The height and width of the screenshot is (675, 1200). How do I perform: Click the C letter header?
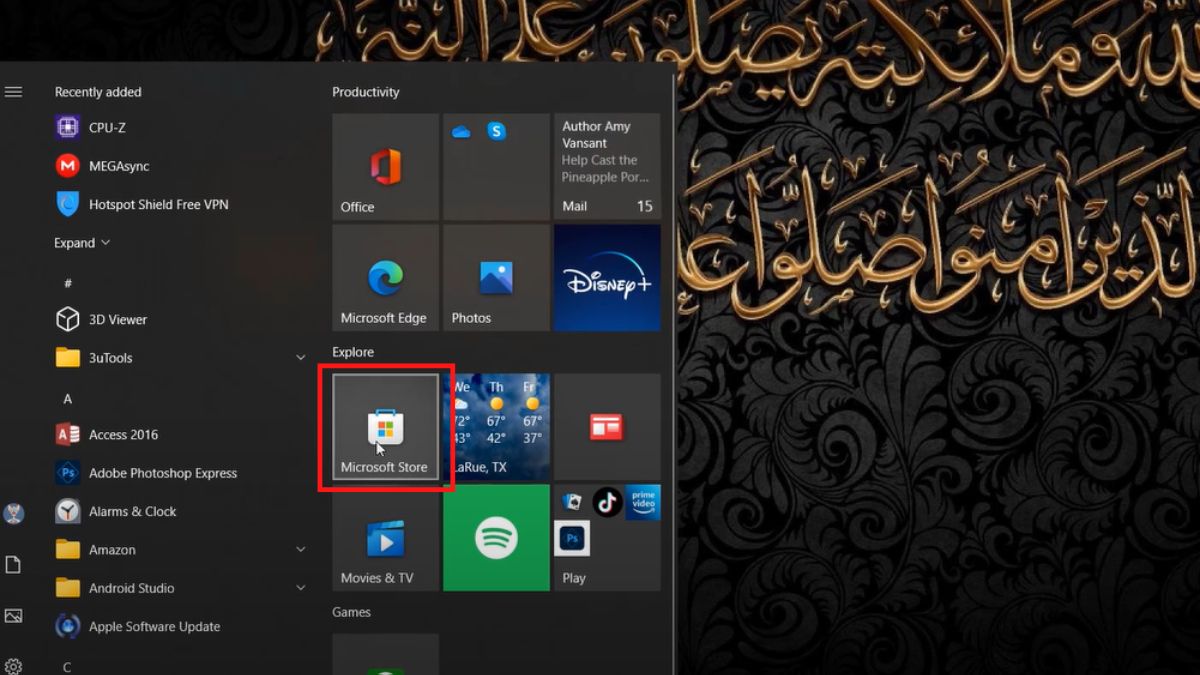click(67, 667)
